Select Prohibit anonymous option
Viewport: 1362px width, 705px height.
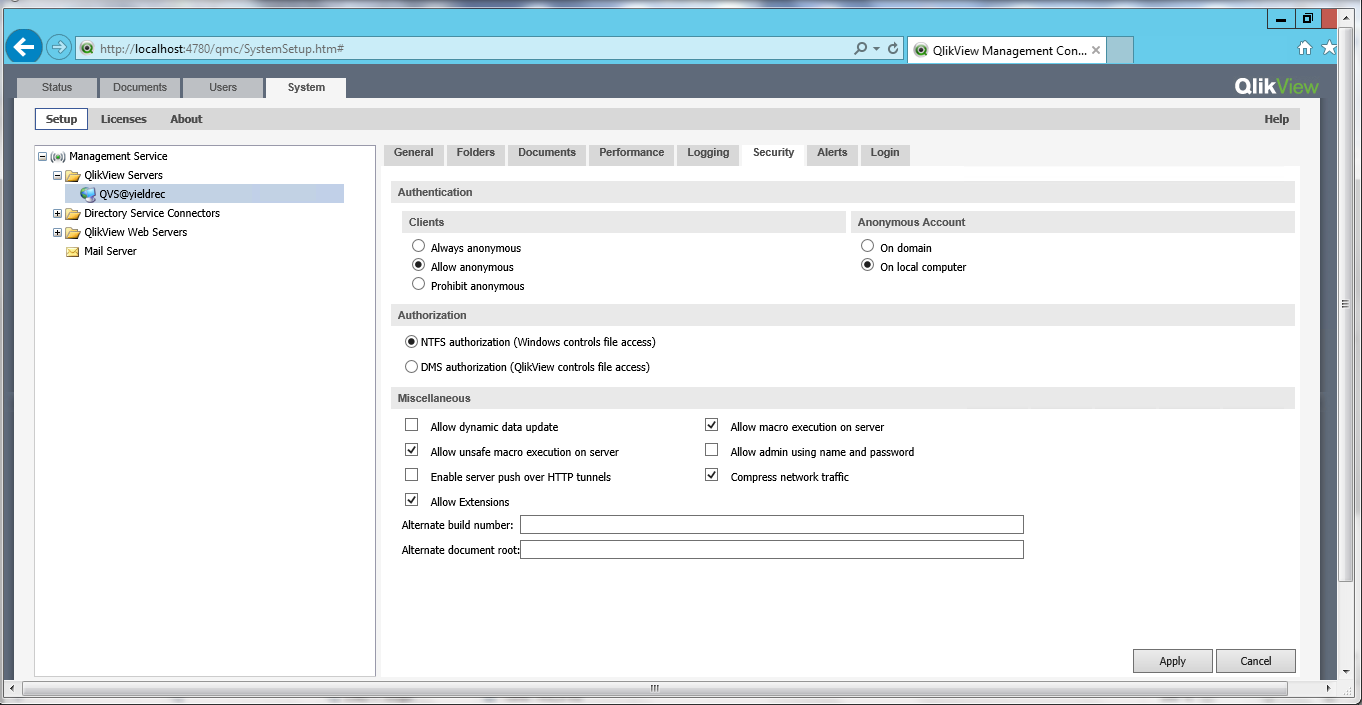pos(418,284)
